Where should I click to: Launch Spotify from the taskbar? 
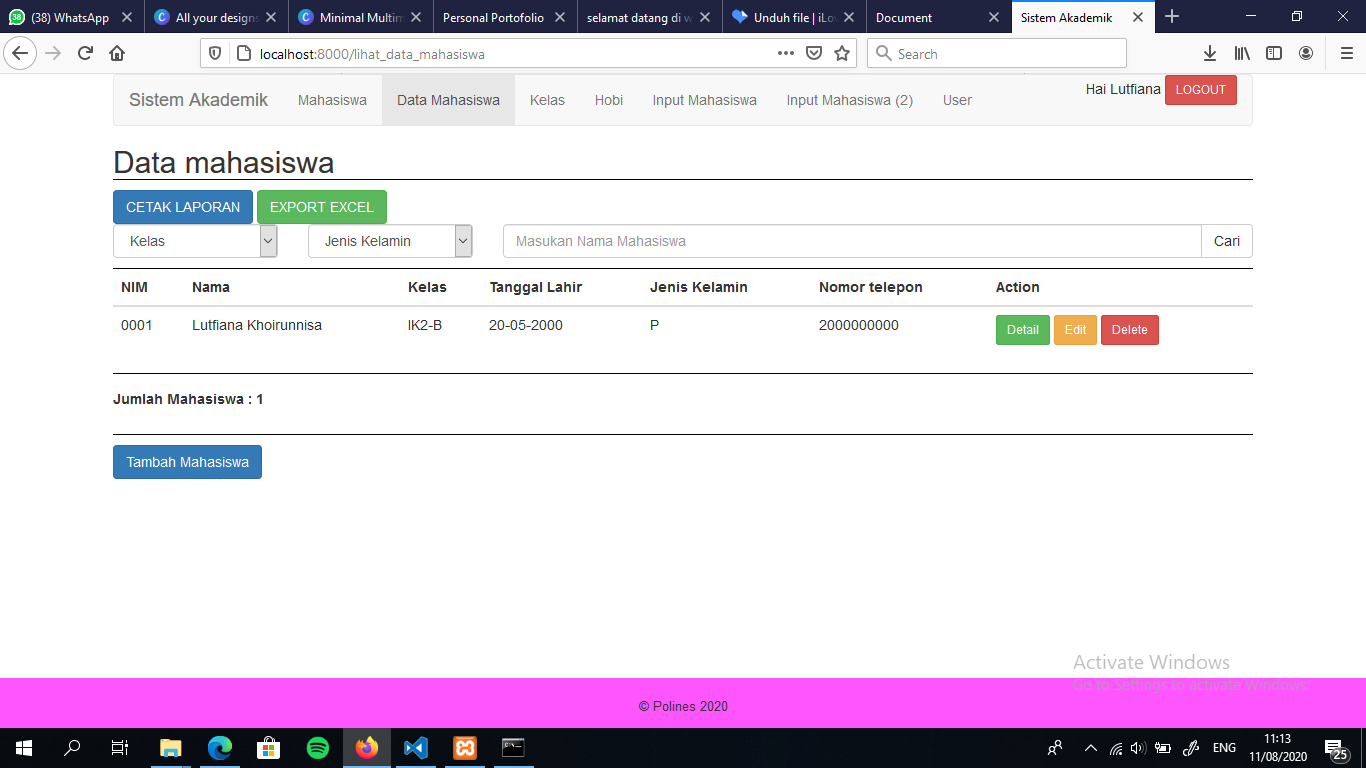(318, 748)
